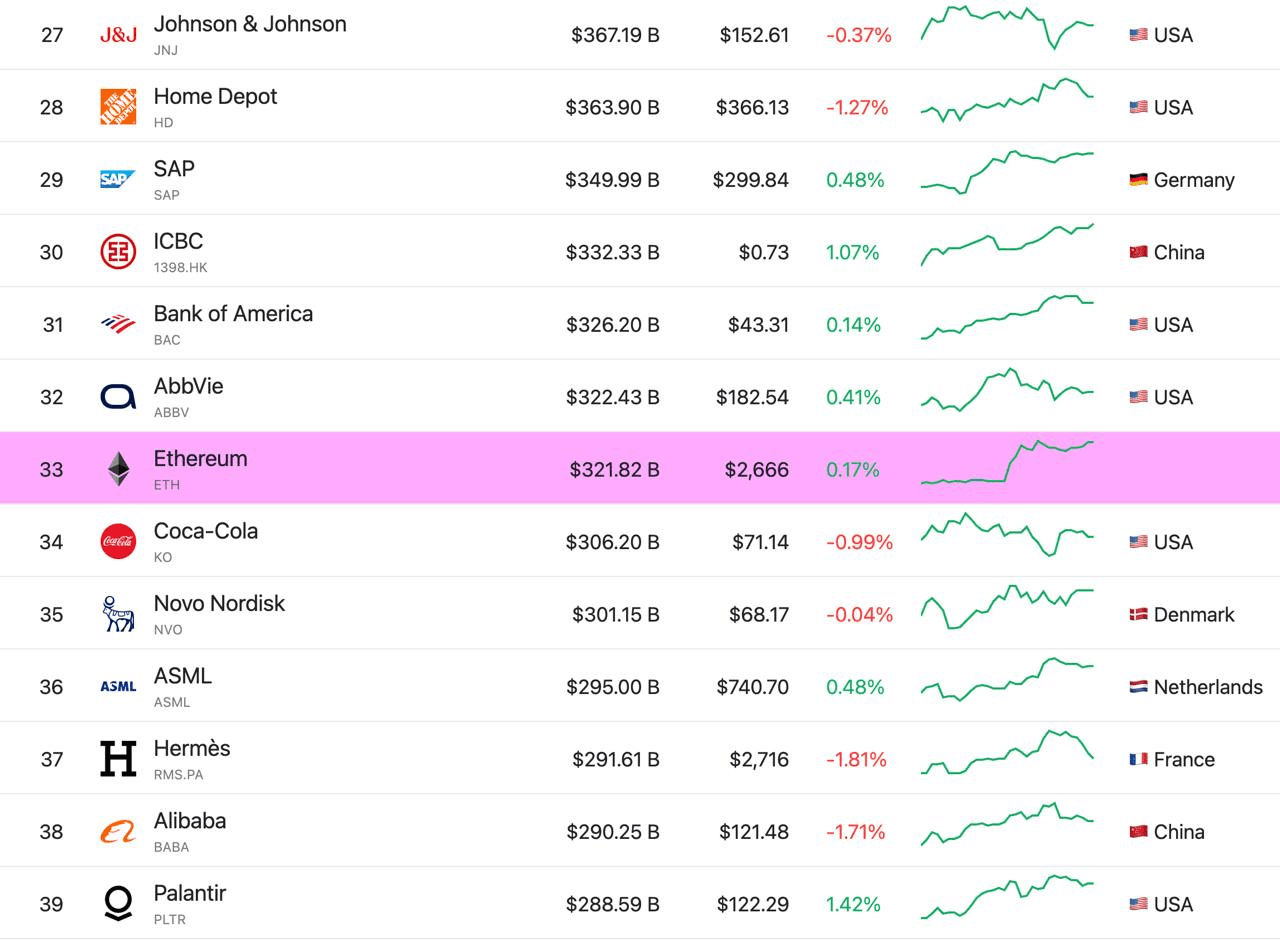The height and width of the screenshot is (940, 1280).
Task: Click the Netherlands flag in ASML row
Action: [1138, 686]
